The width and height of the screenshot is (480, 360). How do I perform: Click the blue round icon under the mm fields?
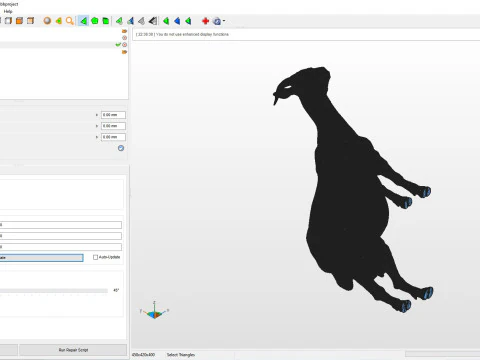click(121, 148)
